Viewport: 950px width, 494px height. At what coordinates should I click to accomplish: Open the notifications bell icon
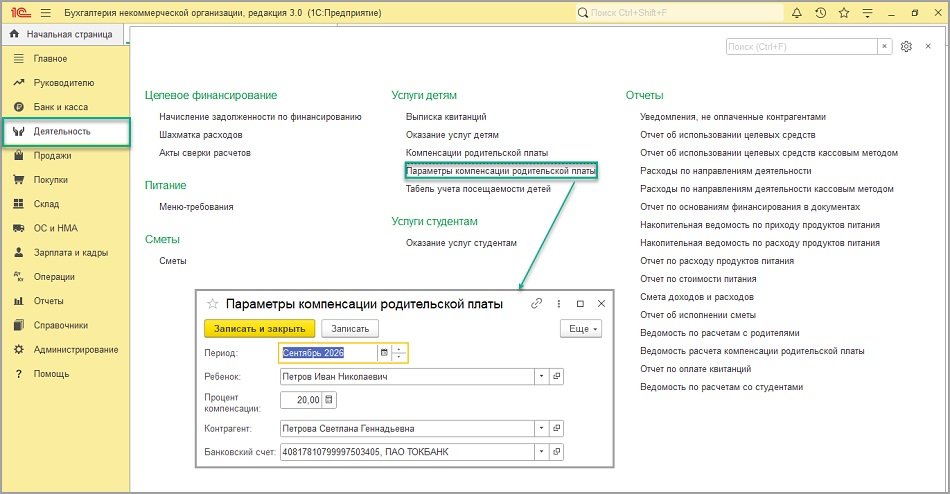coord(797,12)
